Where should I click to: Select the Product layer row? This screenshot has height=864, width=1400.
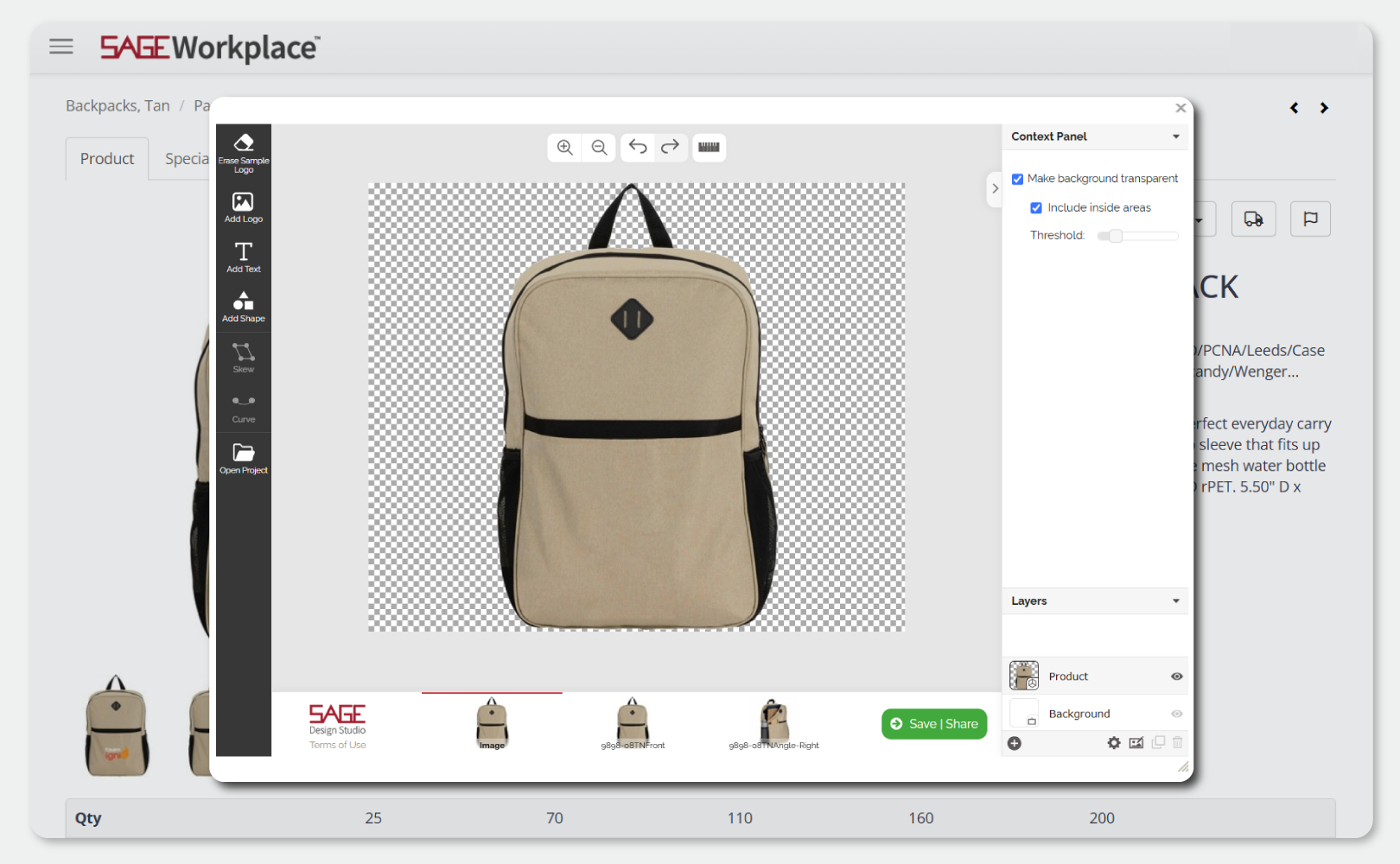coord(1096,676)
